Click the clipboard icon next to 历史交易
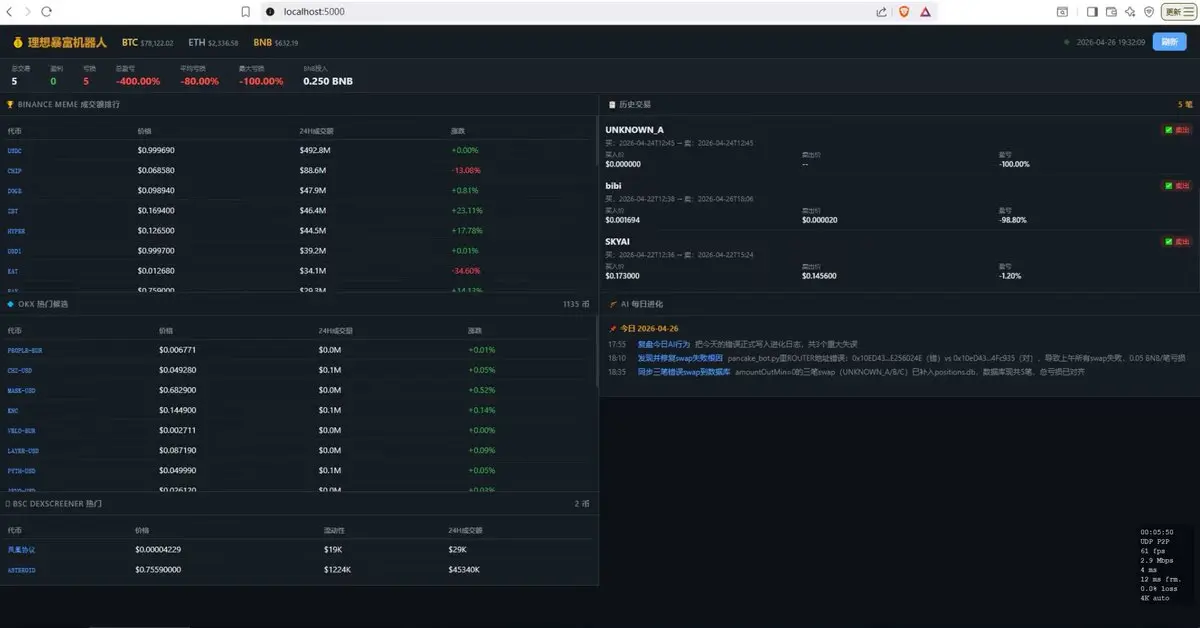 coord(612,104)
